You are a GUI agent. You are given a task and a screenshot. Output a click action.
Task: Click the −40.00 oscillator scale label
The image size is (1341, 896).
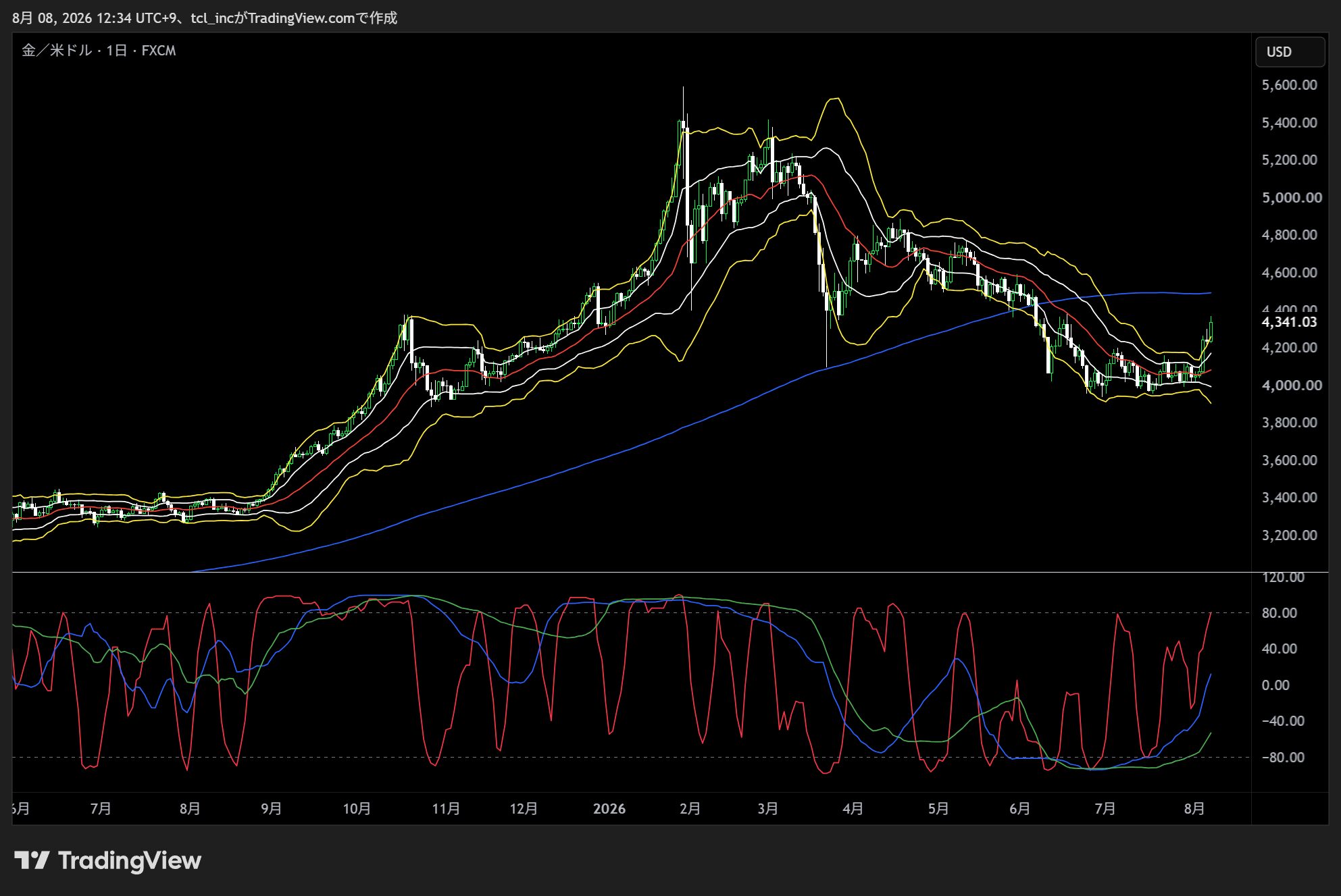pos(1283,721)
